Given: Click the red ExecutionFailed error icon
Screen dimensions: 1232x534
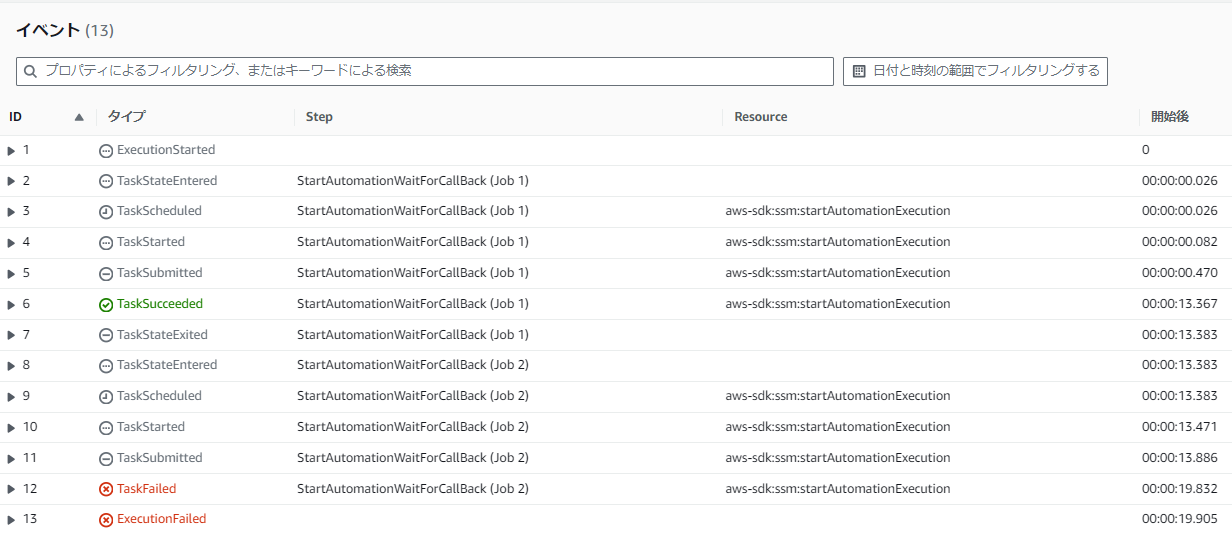Looking at the screenshot, I should pos(106,520).
